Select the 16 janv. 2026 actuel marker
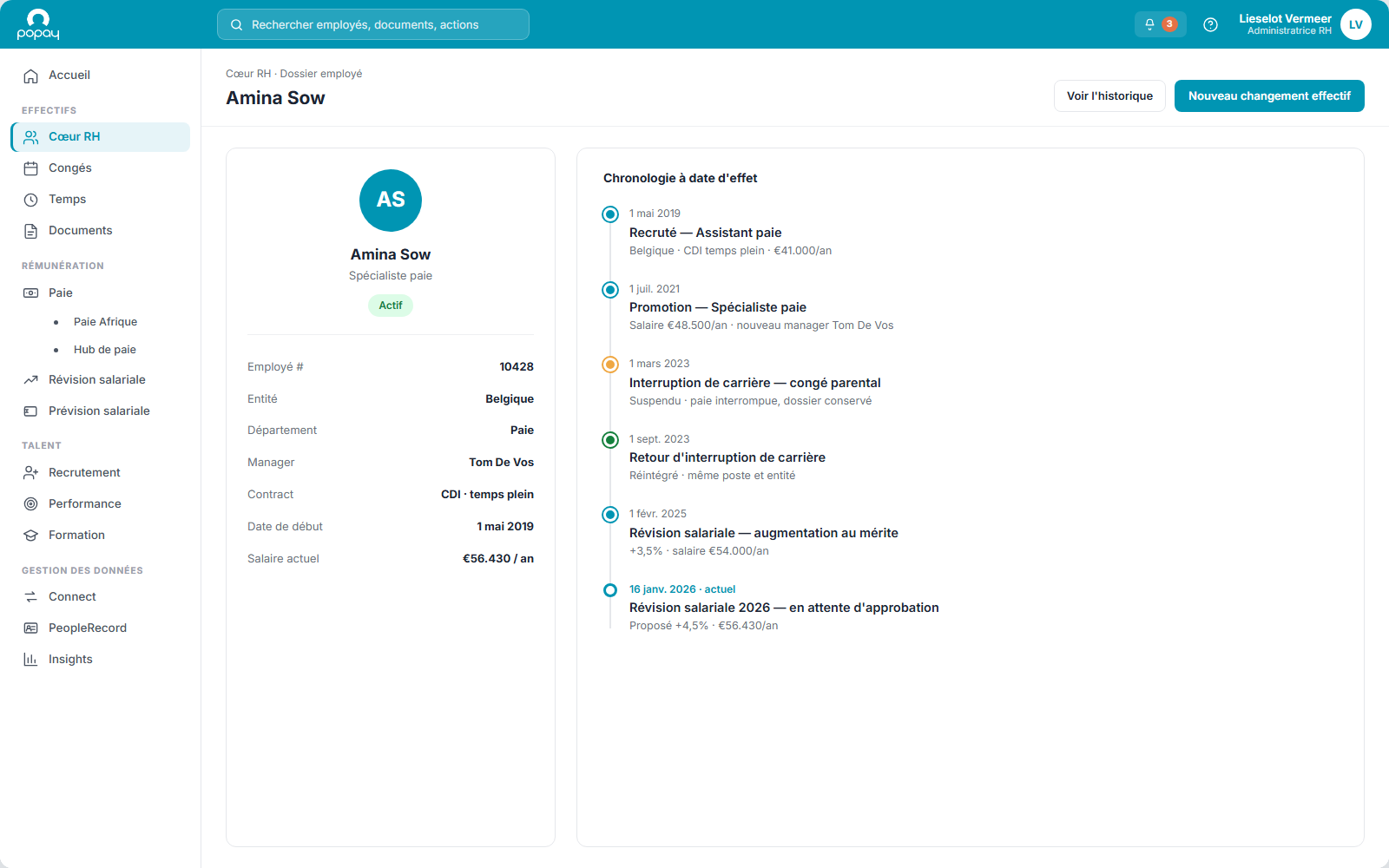Screen dimensions: 1389x868 pos(610,590)
